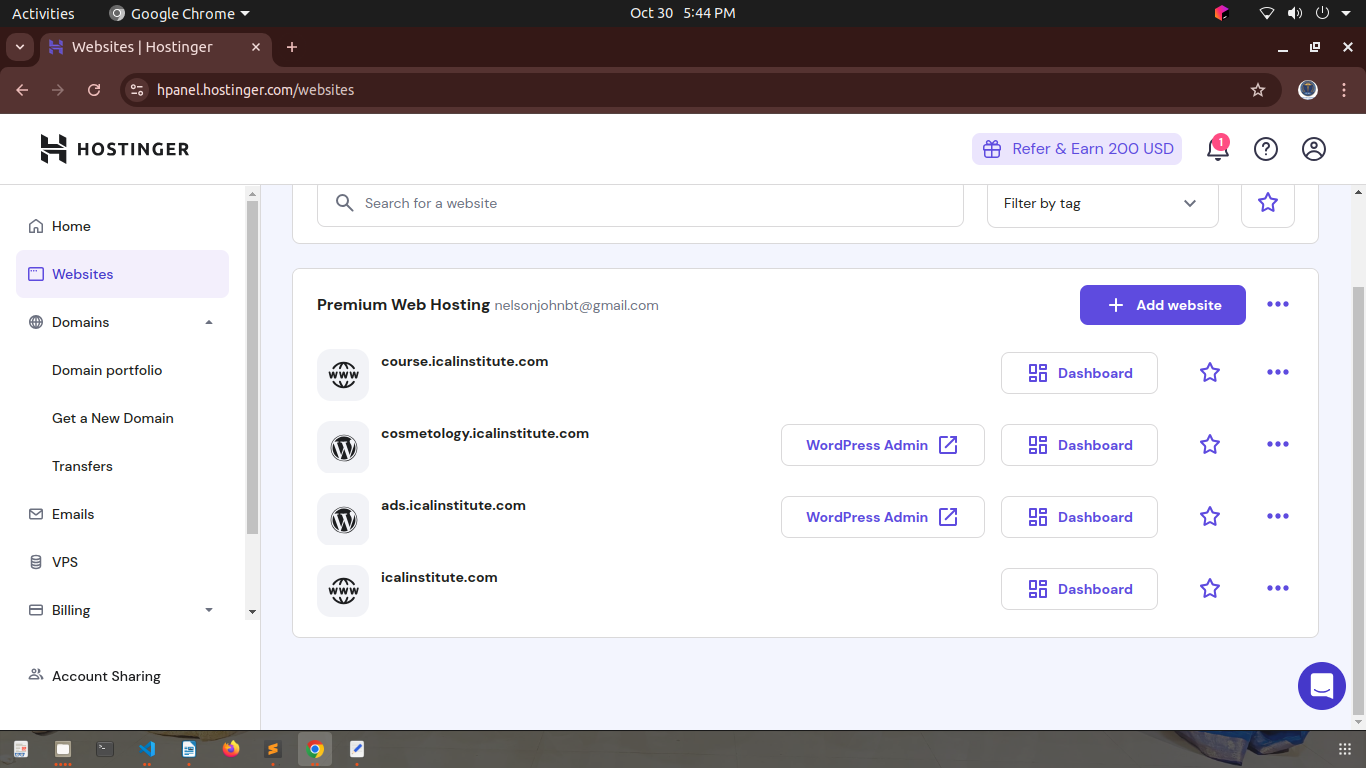Toggle the favorites star filter button
This screenshot has width=1366, height=768.
(x=1268, y=203)
